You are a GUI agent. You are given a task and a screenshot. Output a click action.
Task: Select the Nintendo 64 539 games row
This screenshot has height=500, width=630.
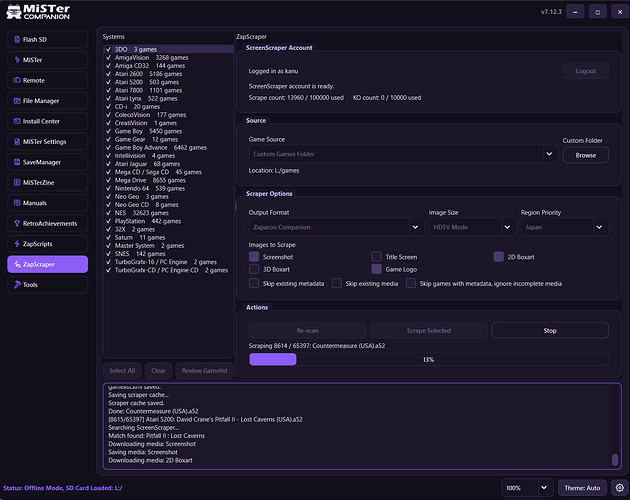click(169, 189)
